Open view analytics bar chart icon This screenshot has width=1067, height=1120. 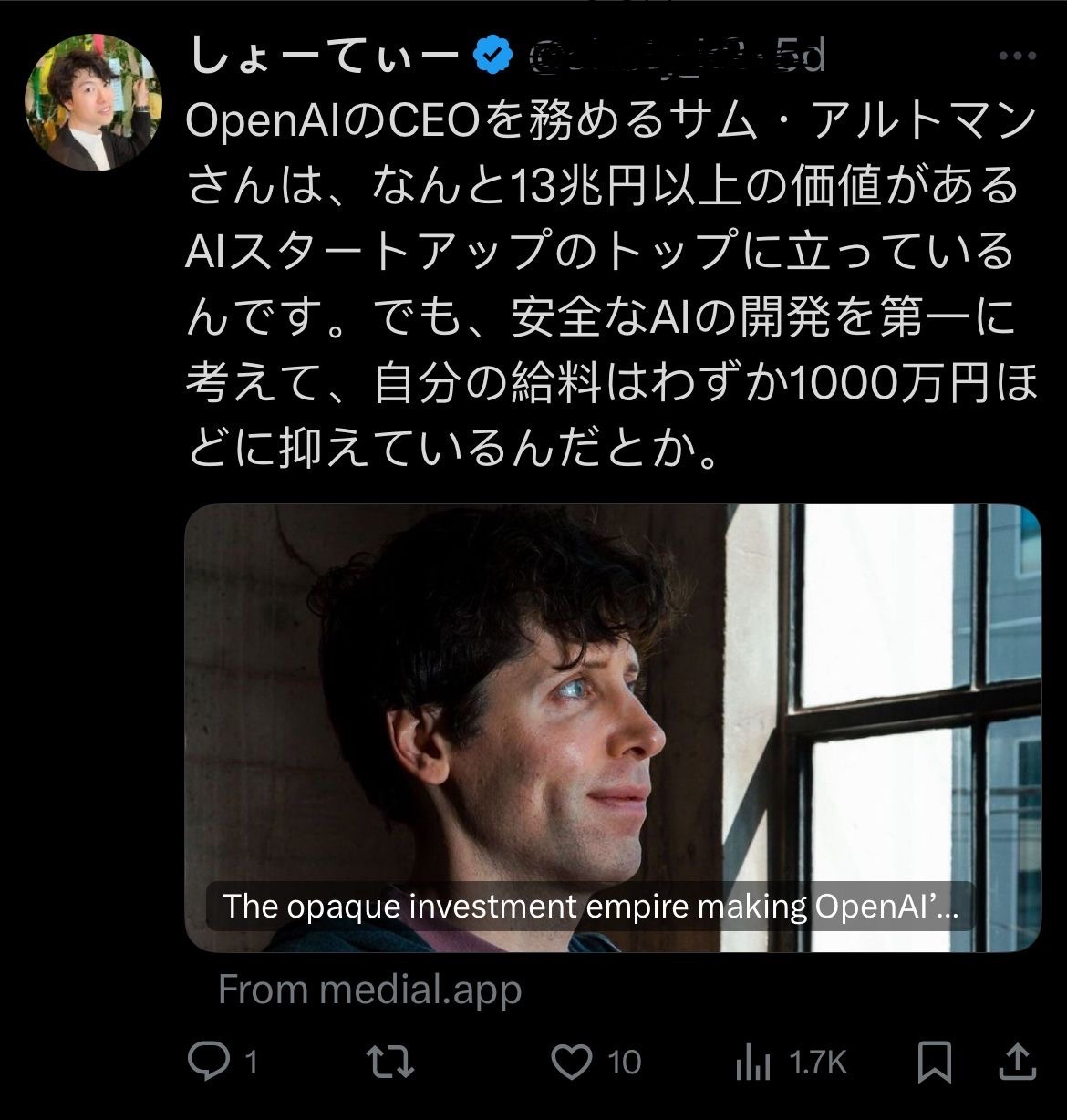coord(753,1062)
